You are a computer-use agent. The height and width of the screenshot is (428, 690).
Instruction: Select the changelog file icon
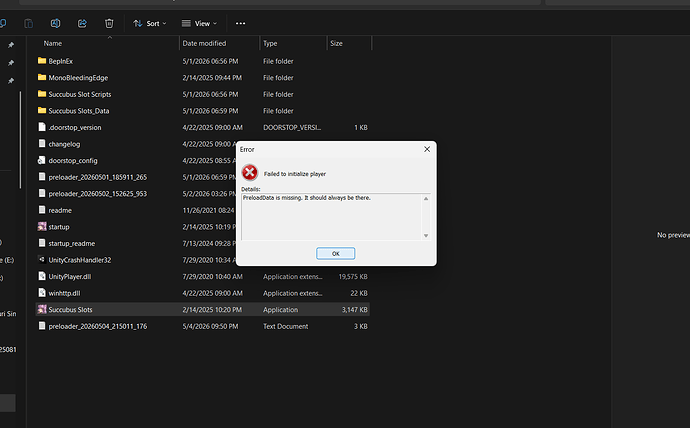point(42,143)
